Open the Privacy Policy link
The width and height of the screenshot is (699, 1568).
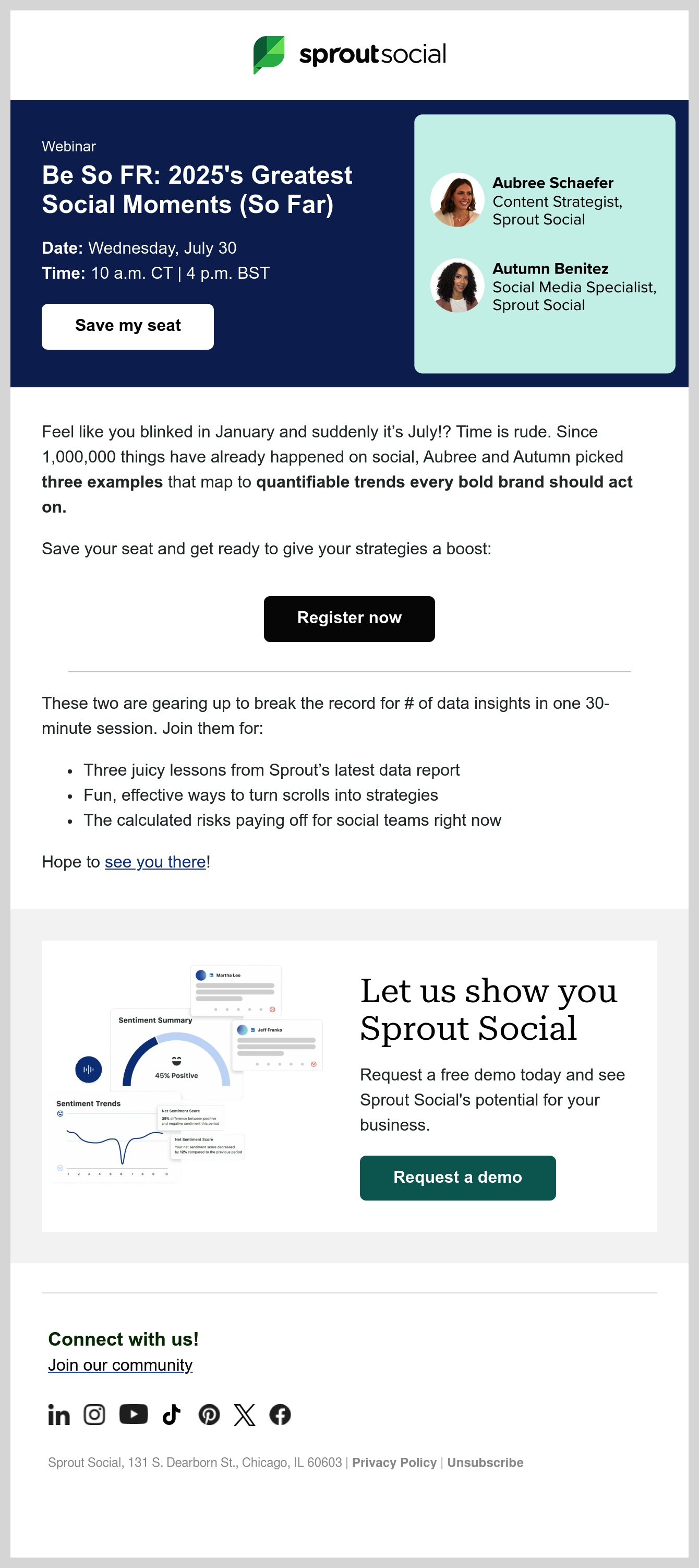(x=394, y=1463)
